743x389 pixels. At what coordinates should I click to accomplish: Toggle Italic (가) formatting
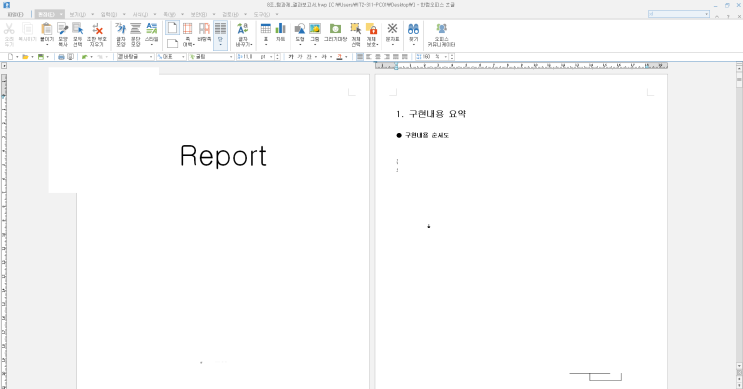[299, 57]
